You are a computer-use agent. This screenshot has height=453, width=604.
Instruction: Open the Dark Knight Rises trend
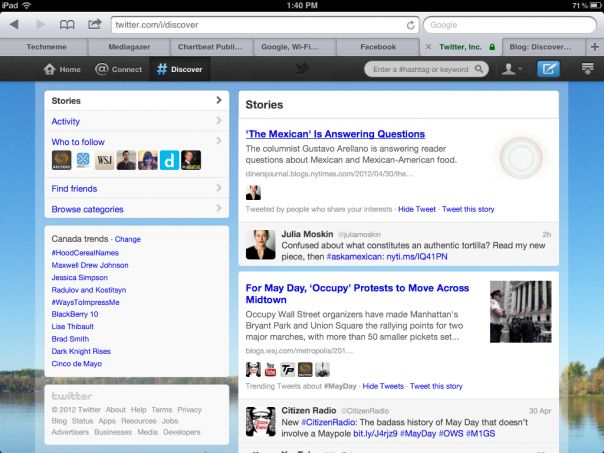pyautogui.click(x=81, y=351)
